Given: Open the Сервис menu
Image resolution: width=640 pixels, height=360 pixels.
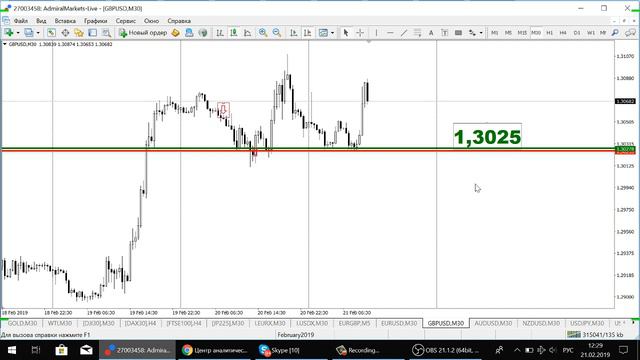Looking at the screenshot, I should tap(125, 21).
